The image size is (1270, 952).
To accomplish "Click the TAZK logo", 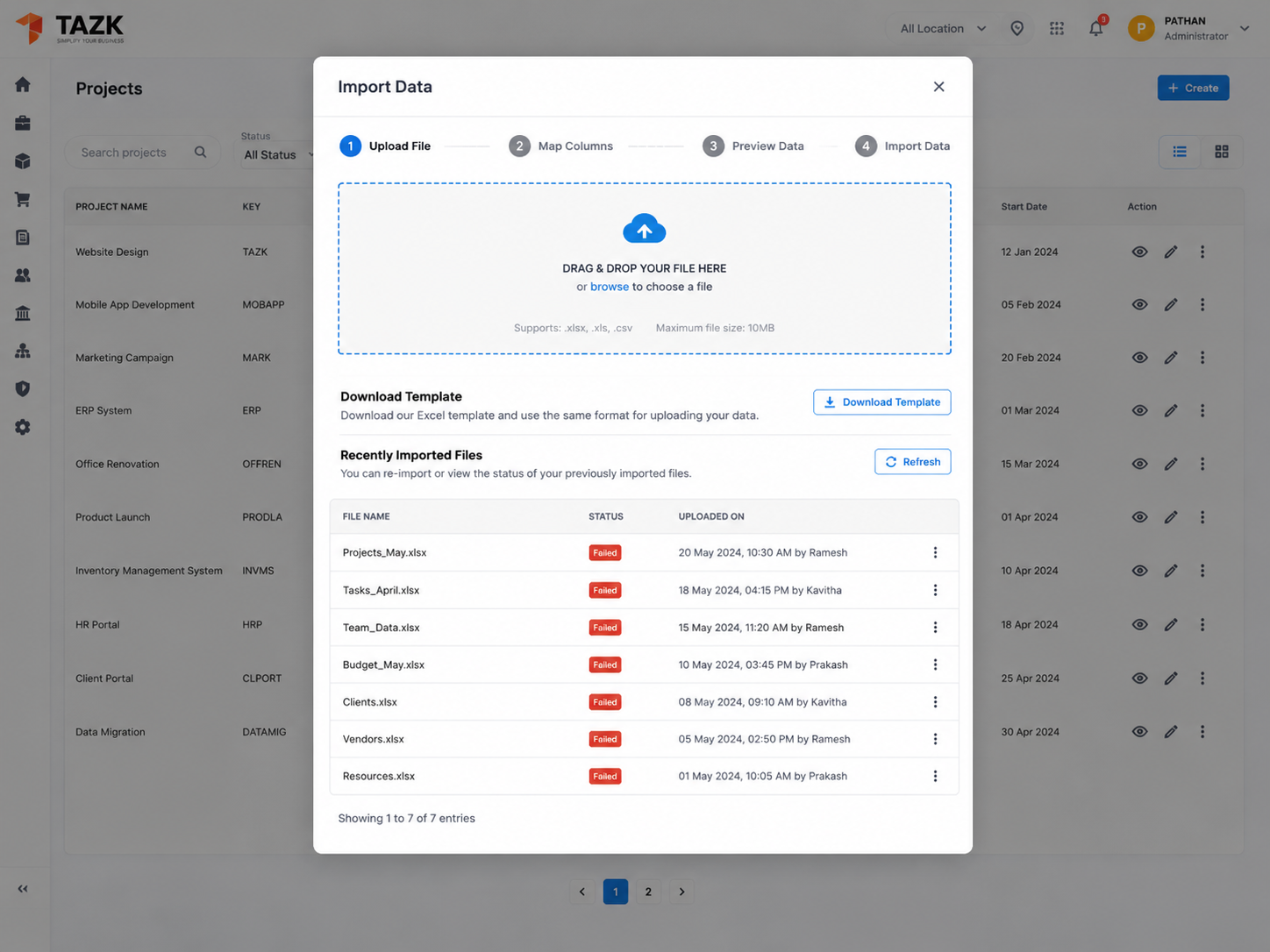I will tap(70, 28).
